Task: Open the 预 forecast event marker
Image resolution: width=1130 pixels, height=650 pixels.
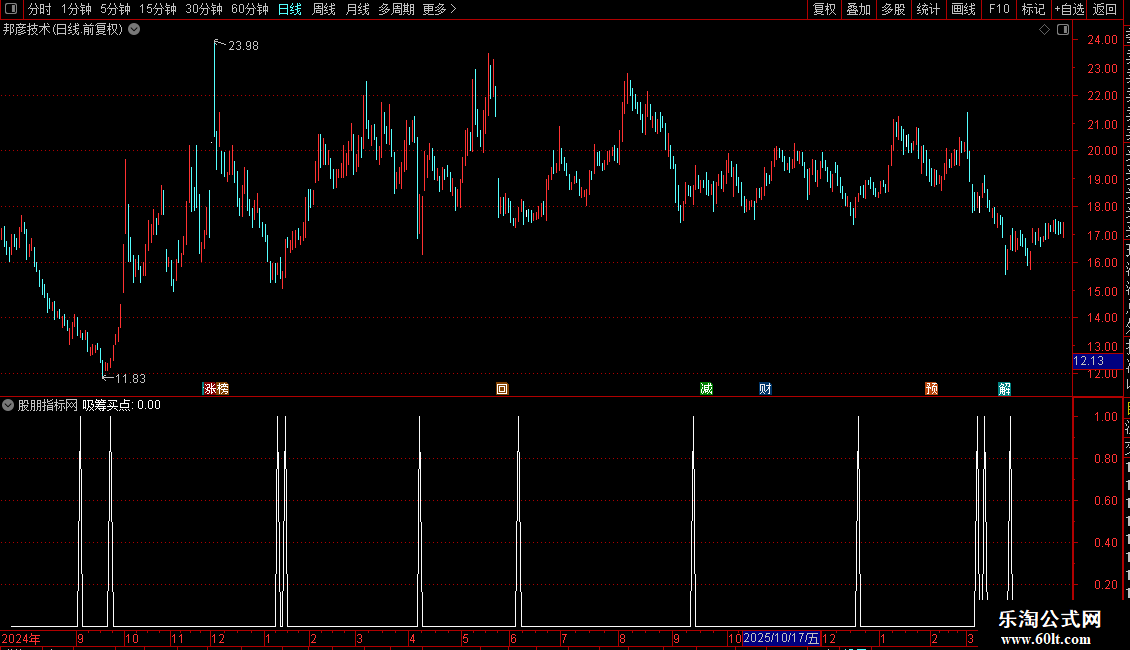Action: pyautogui.click(x=932, y=389)
